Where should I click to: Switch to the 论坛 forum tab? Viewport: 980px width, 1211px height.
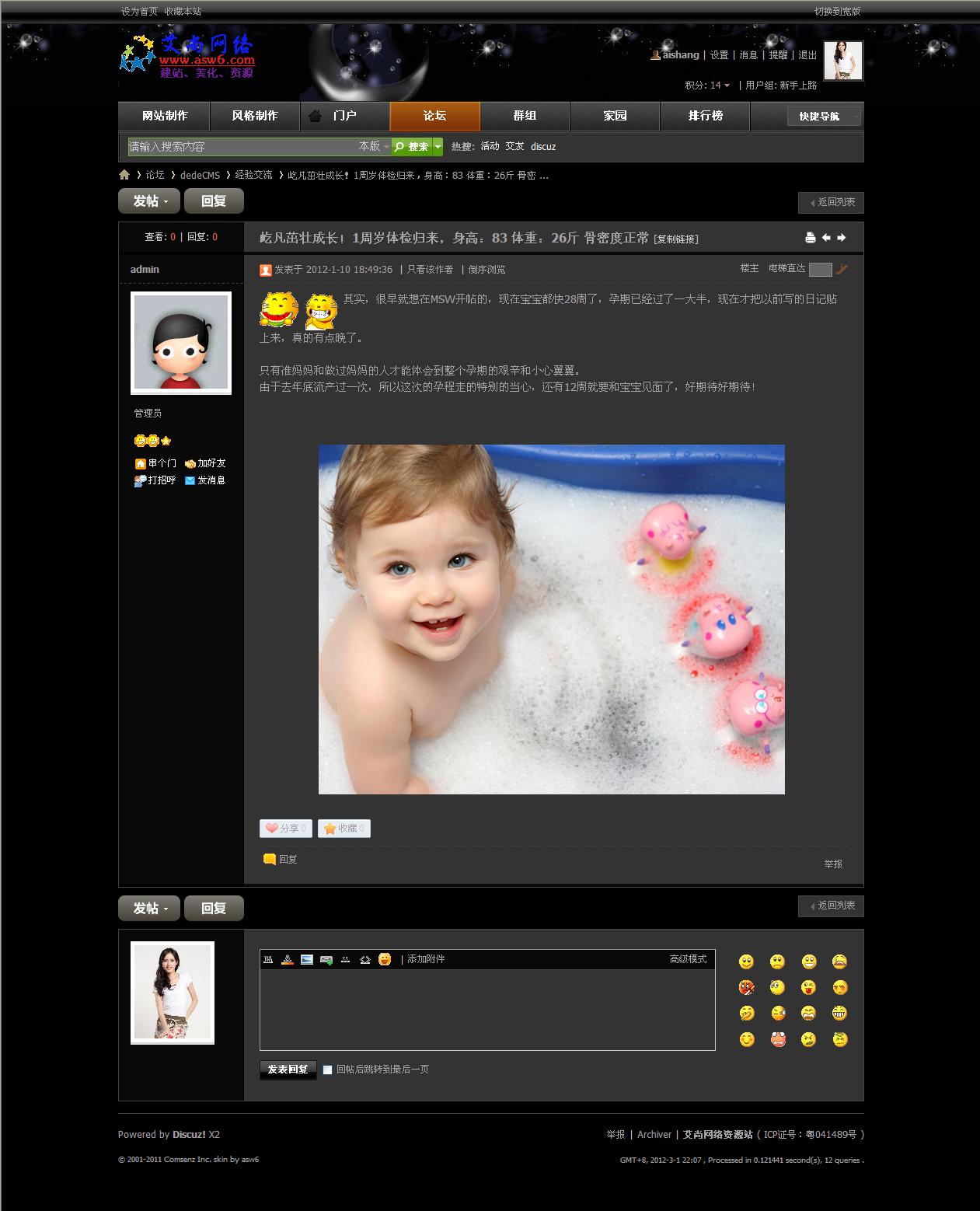(x=434, y=116)
